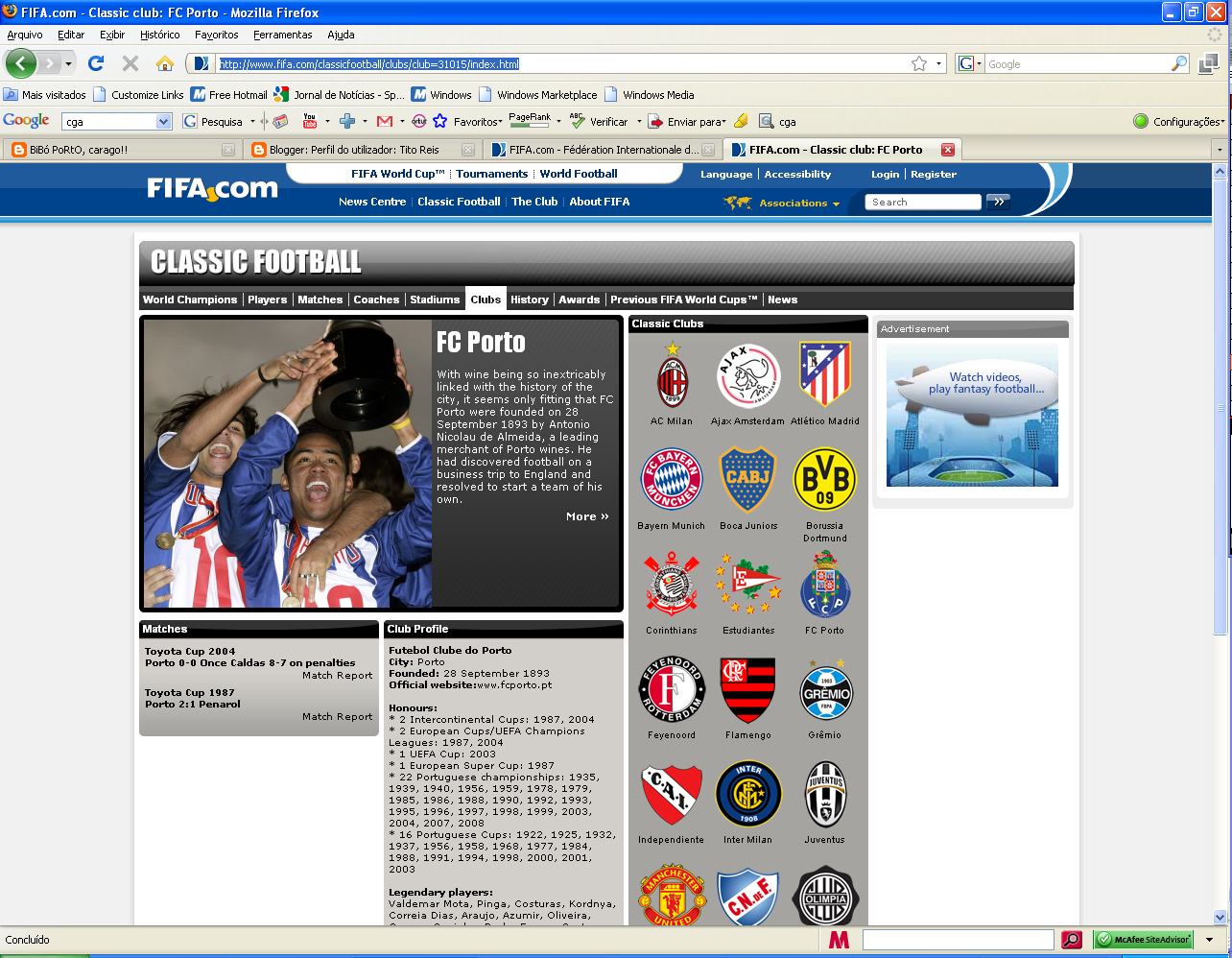The width and height of the screenshot is (1232, 958).
Task: Select the Corinthians club crest
Action: pyautogui.click(x=672, y=584)
